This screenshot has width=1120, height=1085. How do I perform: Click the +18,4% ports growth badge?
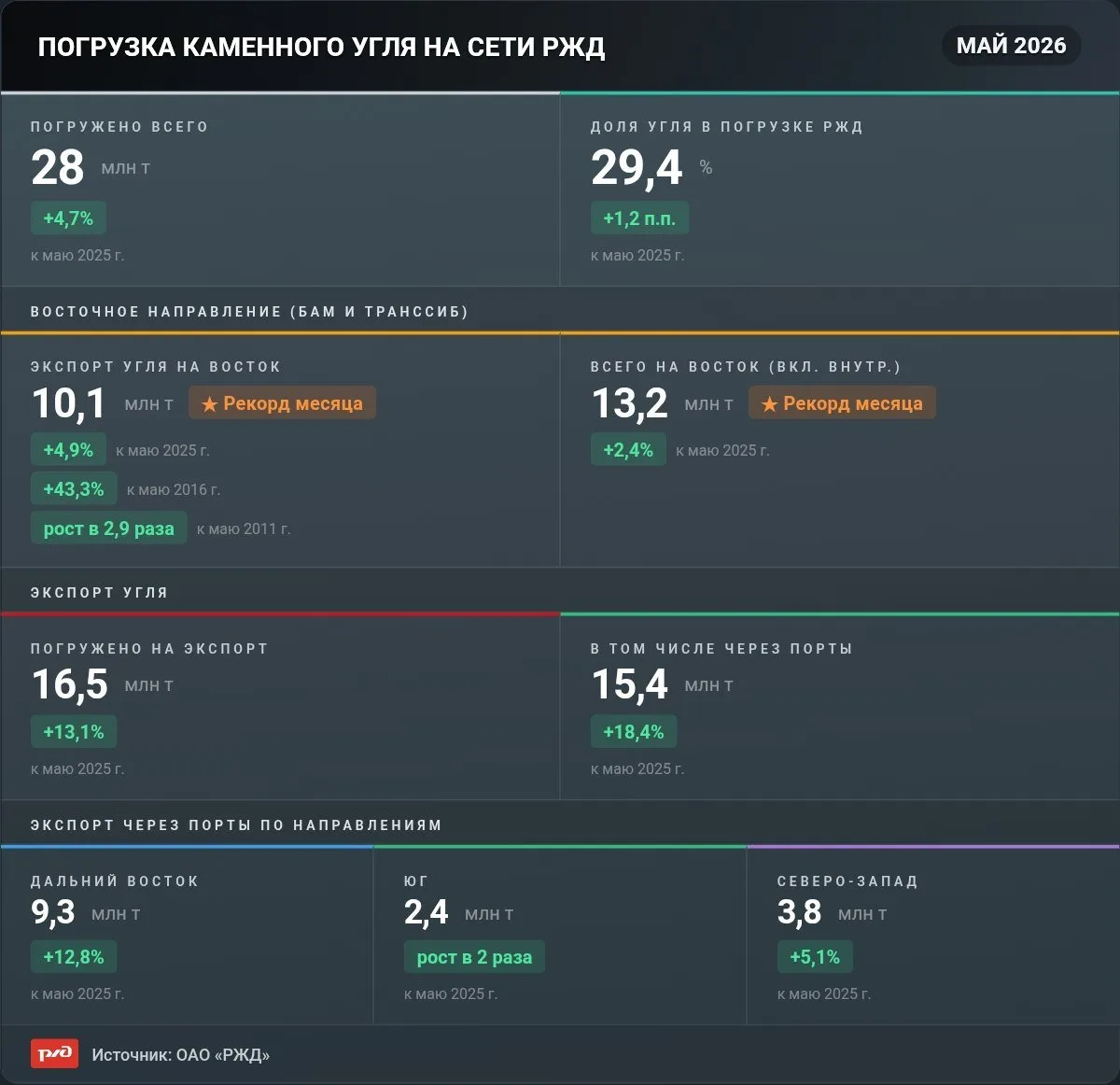coord(634,732)
